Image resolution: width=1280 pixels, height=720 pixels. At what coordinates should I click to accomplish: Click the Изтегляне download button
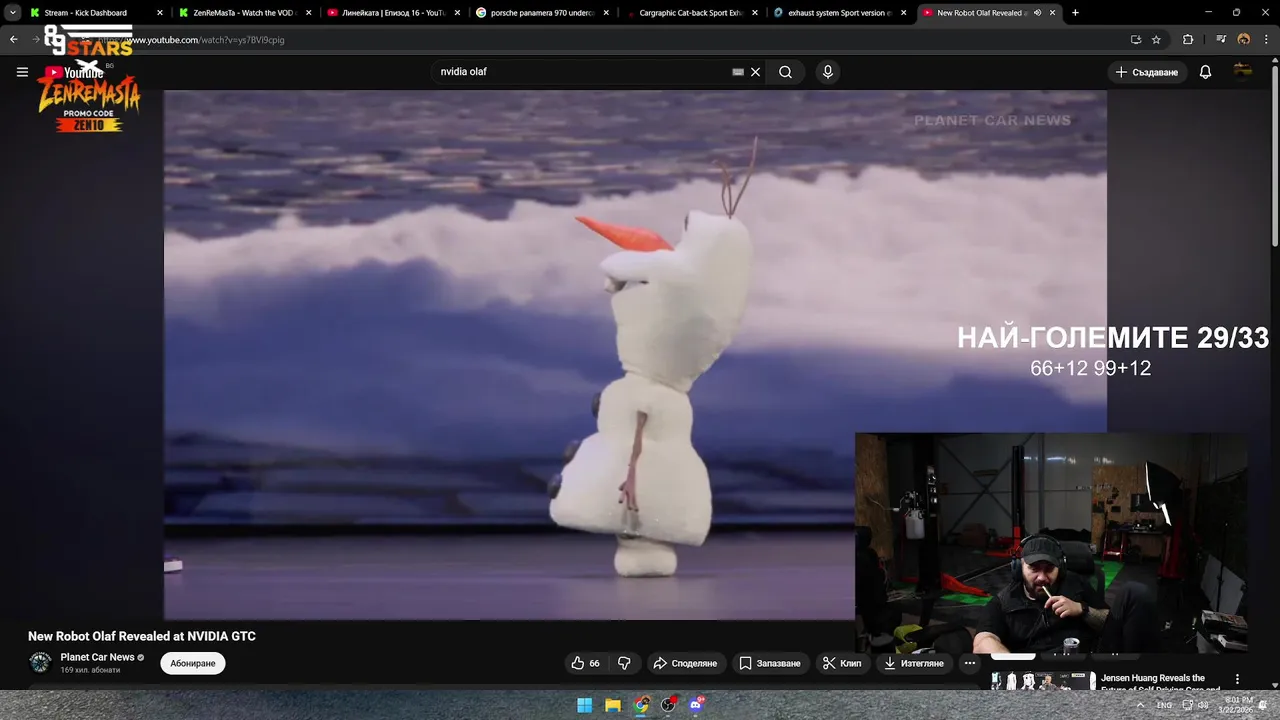point(914,663)
